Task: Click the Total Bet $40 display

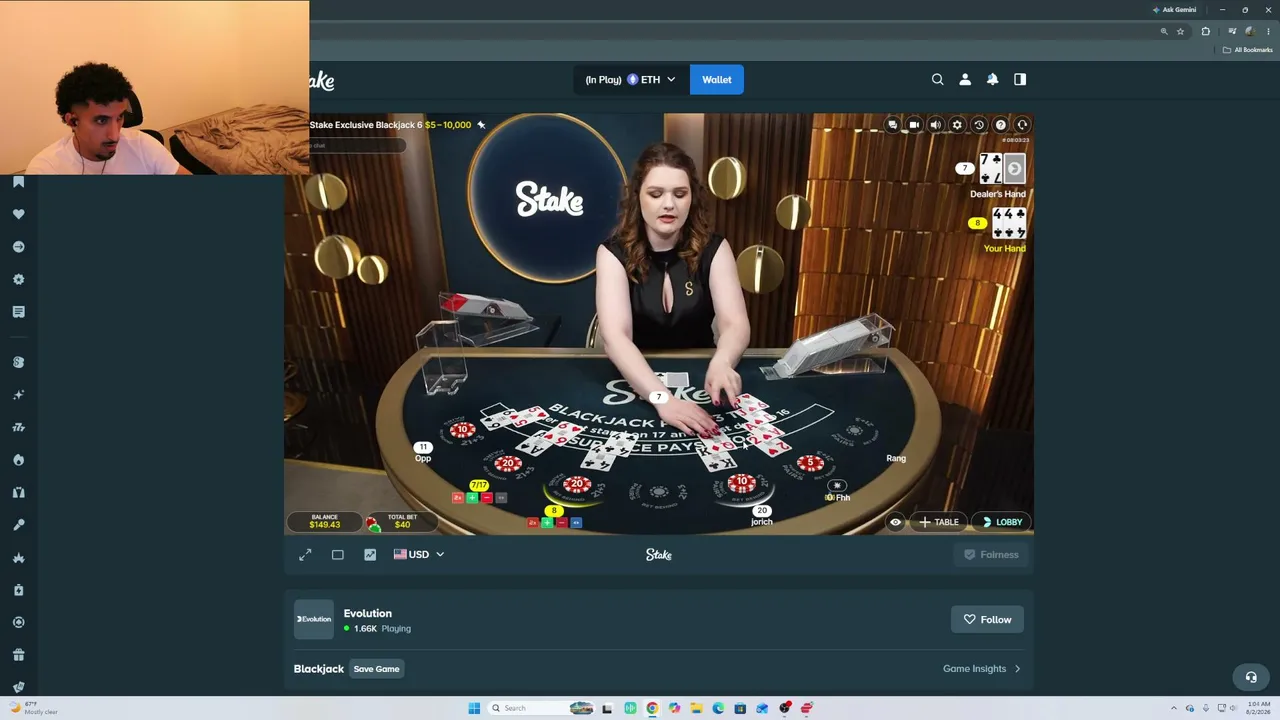Action: [x=402, y=522]
